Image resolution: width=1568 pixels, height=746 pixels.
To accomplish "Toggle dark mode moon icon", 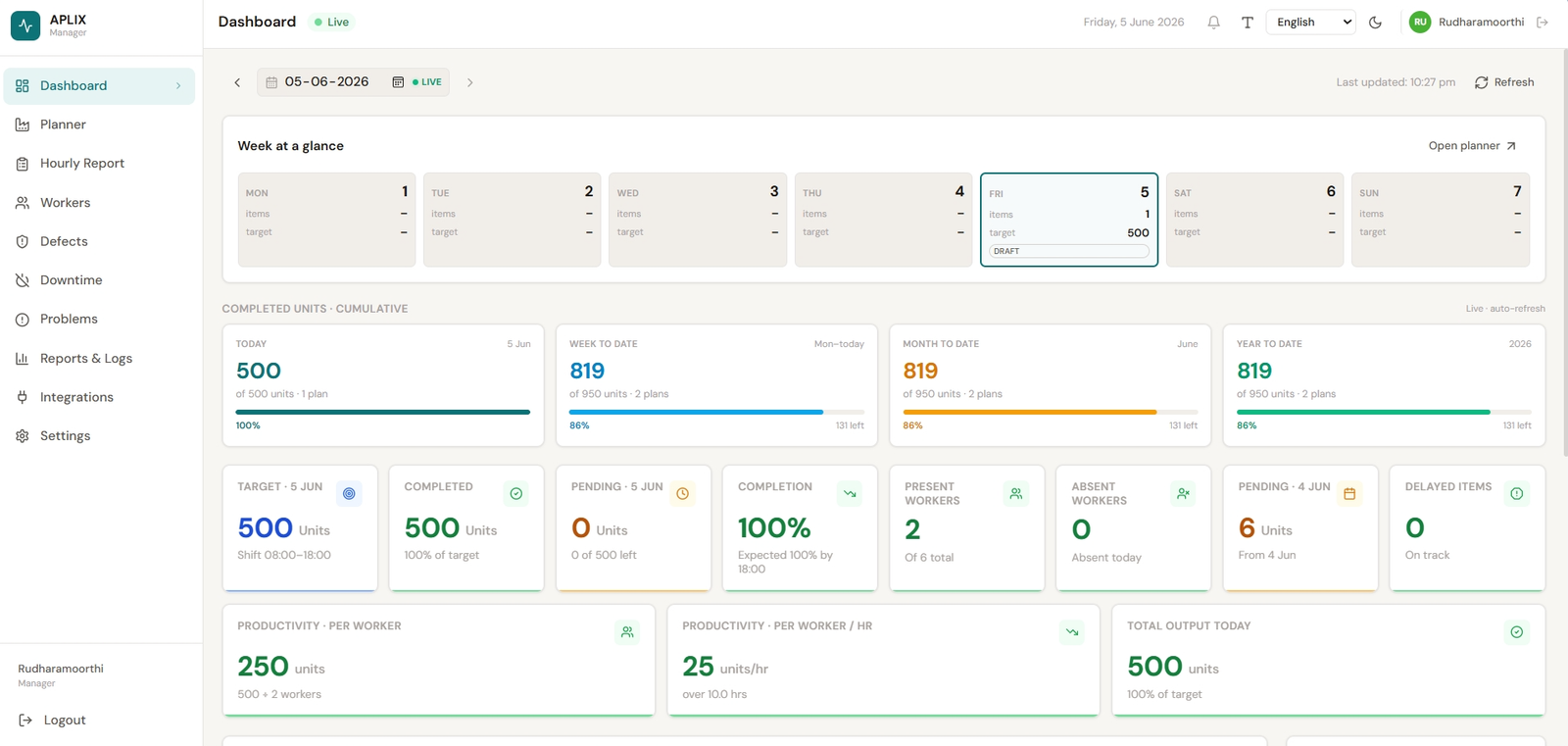I will [1376, 23].
